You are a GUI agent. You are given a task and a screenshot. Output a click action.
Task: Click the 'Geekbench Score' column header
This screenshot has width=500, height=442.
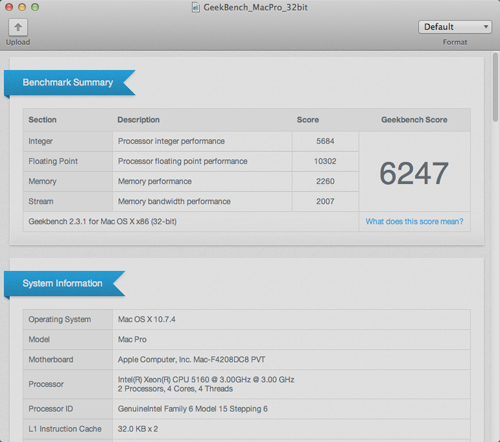[414, 120]
